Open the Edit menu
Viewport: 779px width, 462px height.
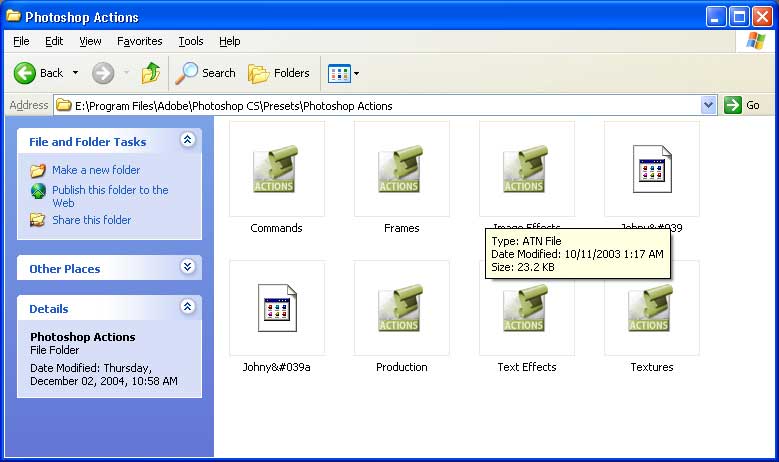click(54, 41)
